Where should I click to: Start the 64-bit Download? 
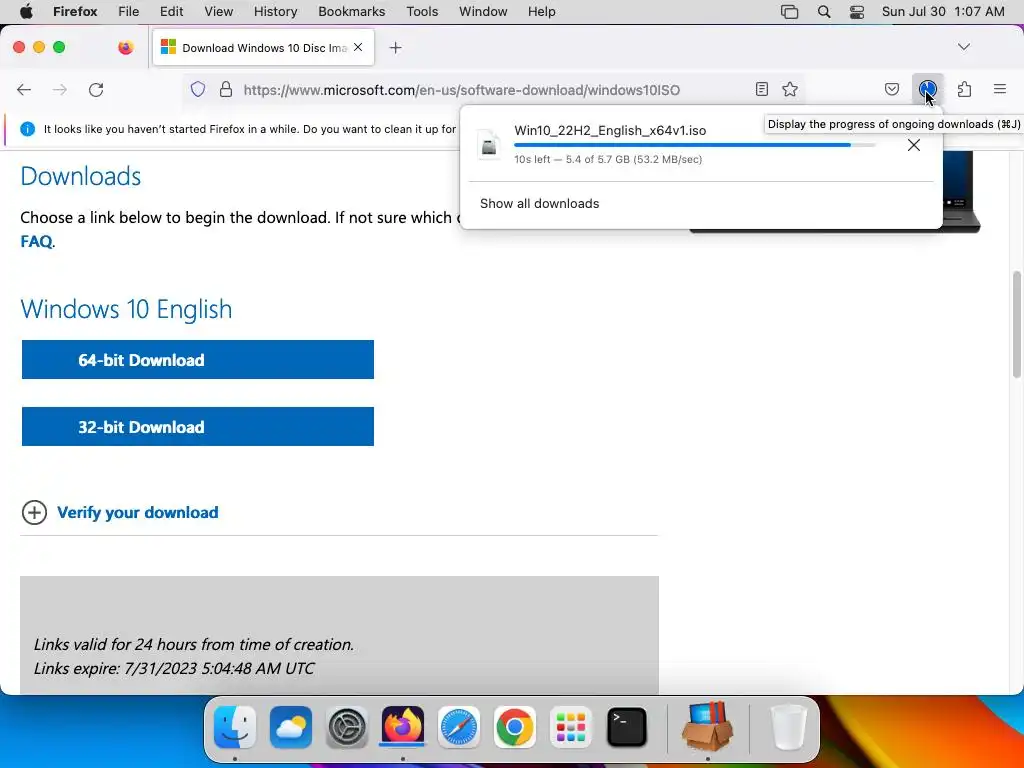click(198, 360)
